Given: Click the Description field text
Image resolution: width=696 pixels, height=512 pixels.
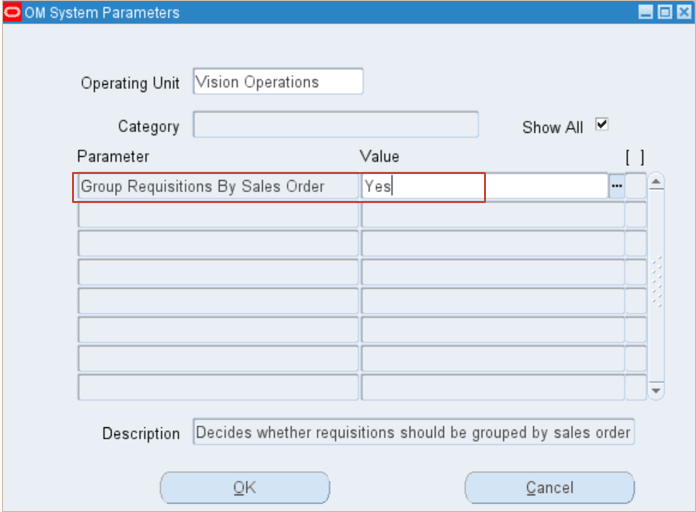Looking at the screenshot, I should (413, 432).
